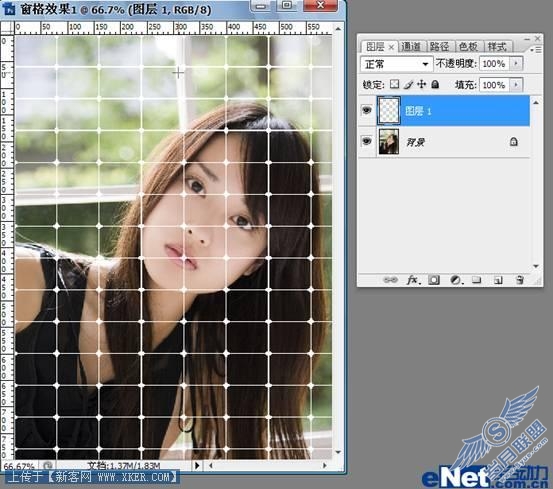Minimize the Layers panel

(527, 38)
